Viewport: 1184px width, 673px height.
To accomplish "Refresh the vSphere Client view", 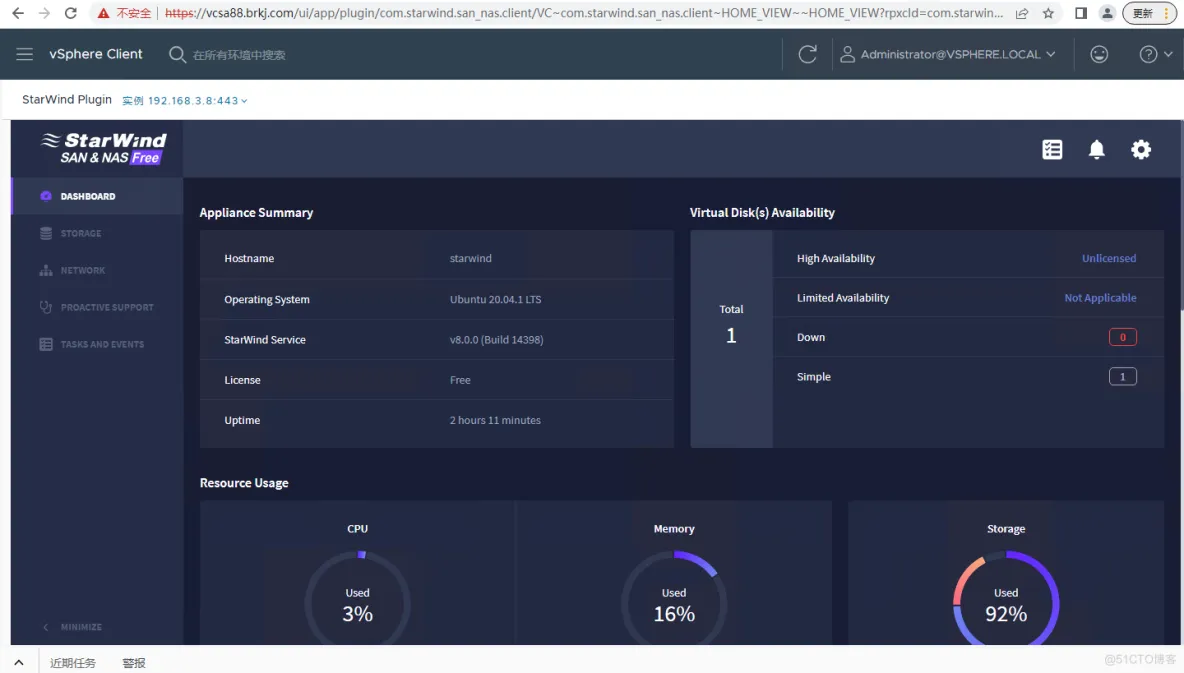I will pos(807,54).
